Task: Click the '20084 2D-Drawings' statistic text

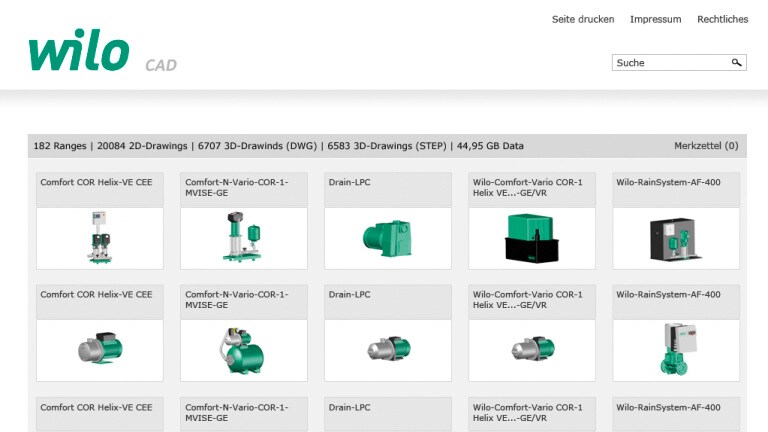Action: point(142,146)
